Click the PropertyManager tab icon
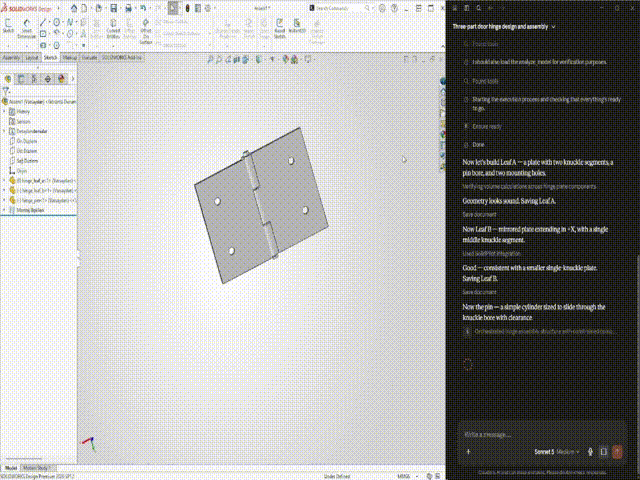Screen dimensions: 640x480 coord(21,79)
